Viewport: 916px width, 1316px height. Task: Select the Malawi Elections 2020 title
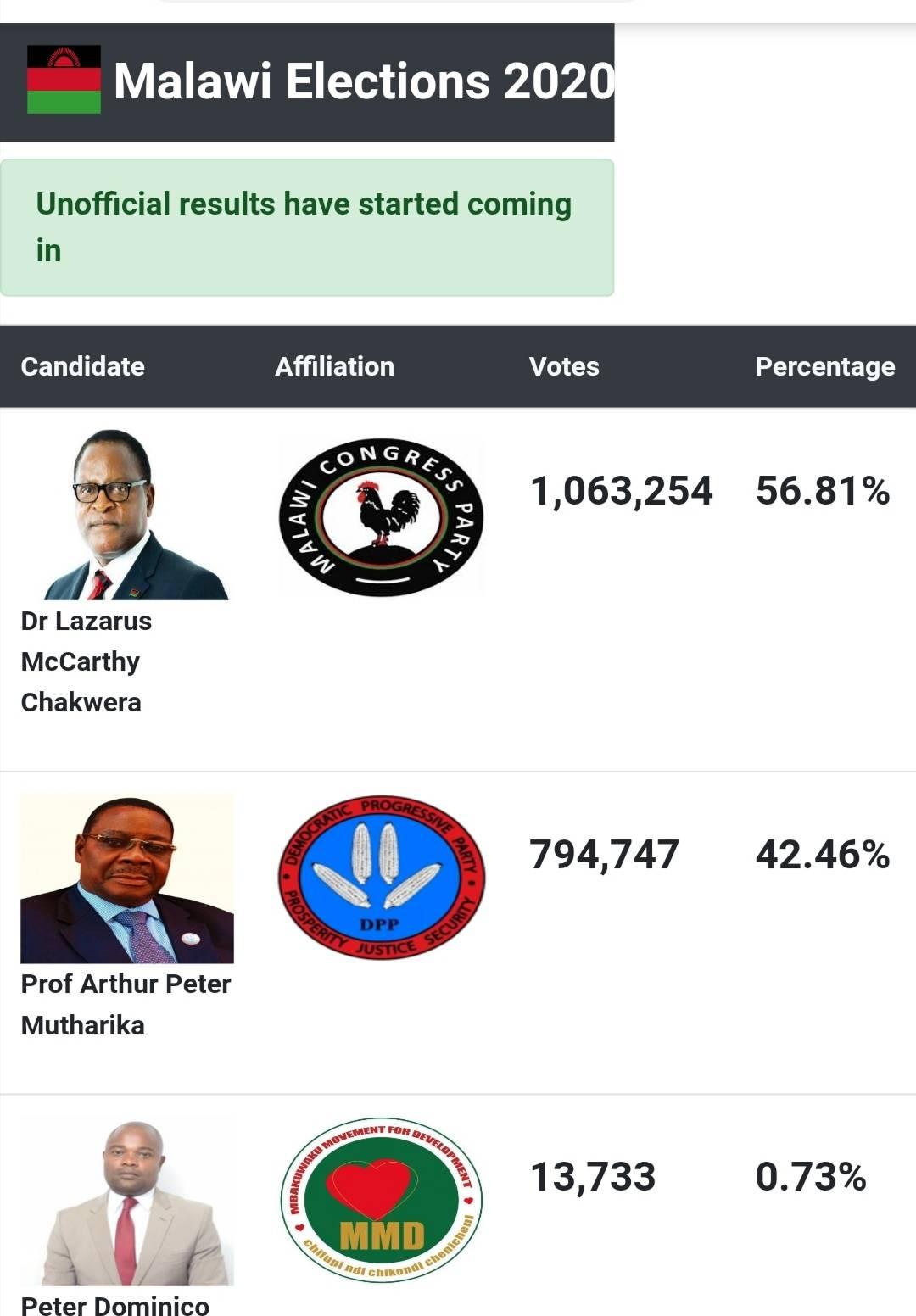pyautogui.click(x=364, y=81)
